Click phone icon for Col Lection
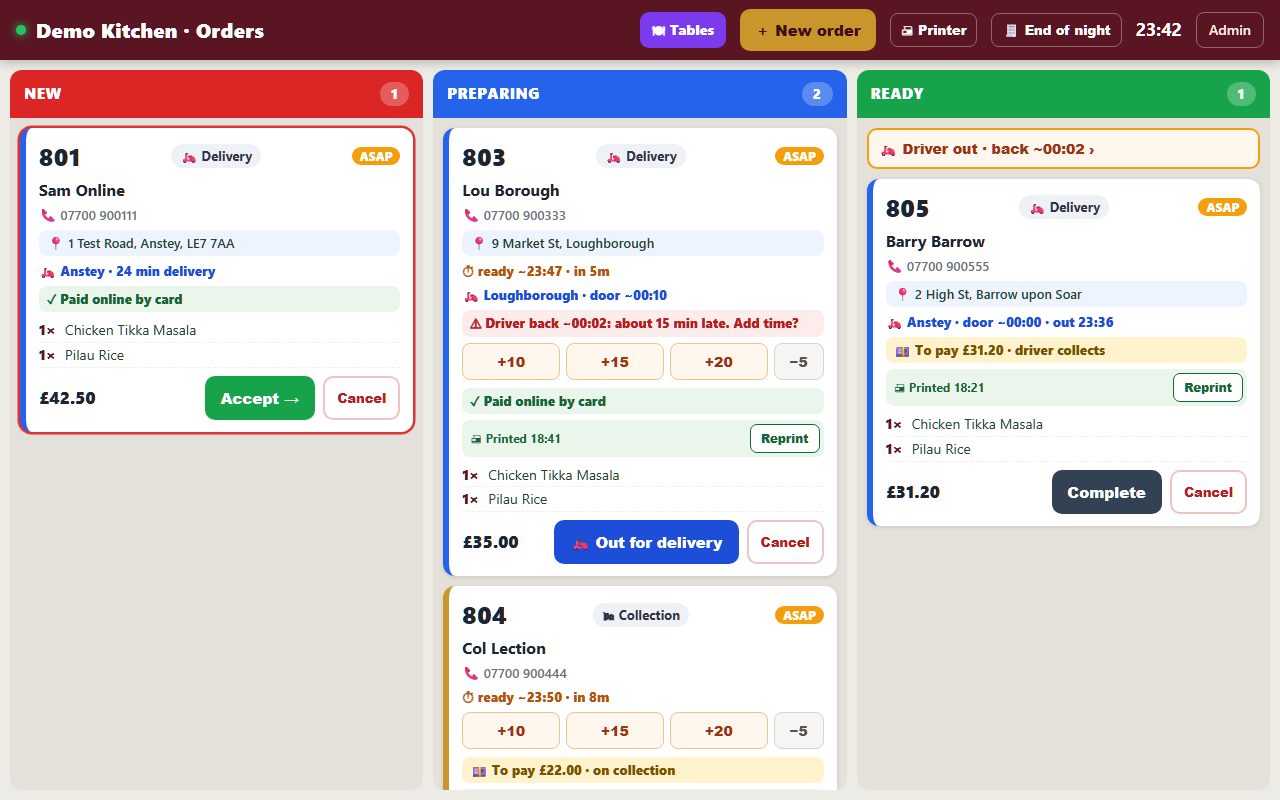 click(471, 673)
